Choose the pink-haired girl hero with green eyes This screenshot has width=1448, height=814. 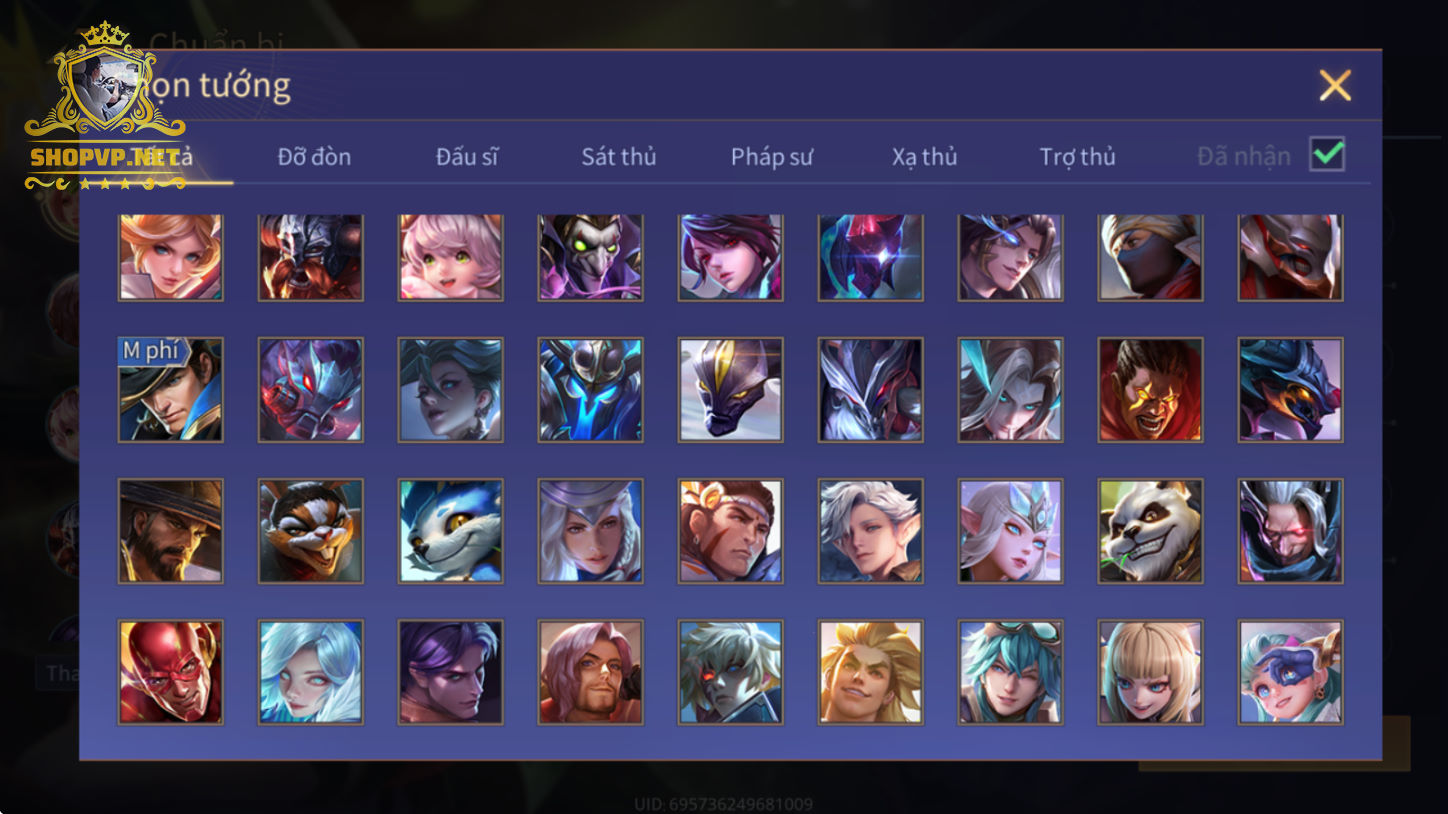point(451,257)
